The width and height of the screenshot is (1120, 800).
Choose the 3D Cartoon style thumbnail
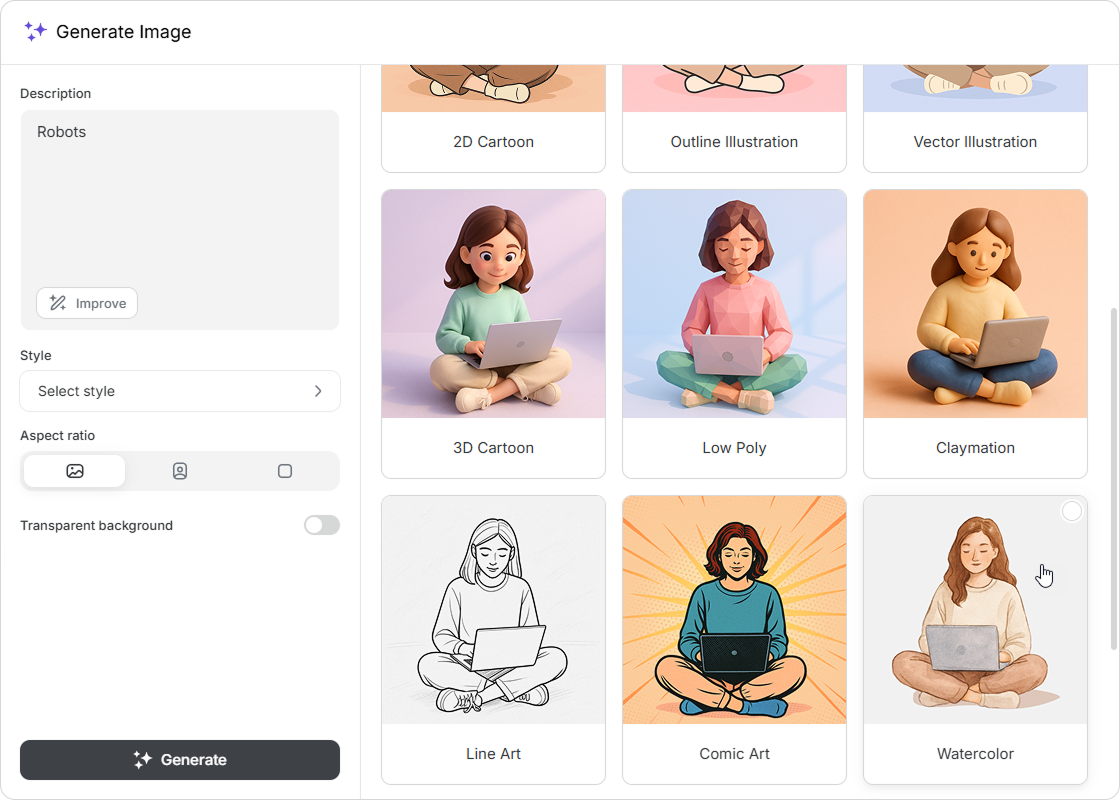pyautogui.click(x=493, y=304)
